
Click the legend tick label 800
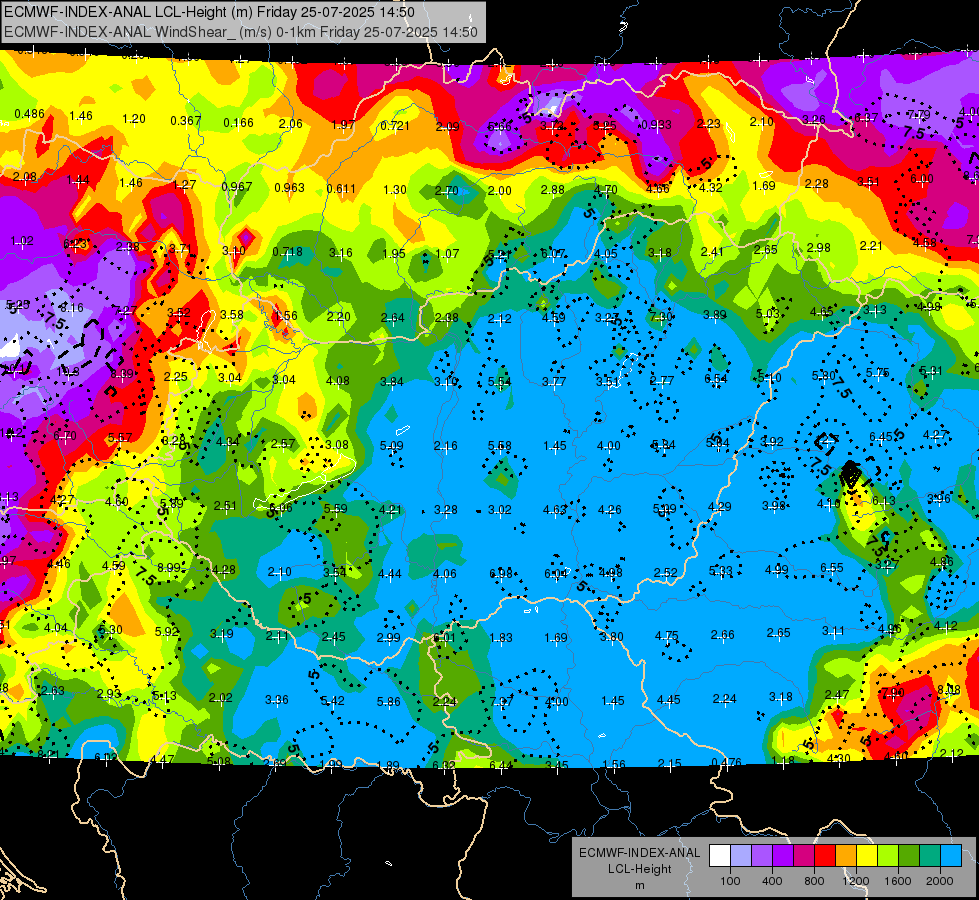(814, 881)
